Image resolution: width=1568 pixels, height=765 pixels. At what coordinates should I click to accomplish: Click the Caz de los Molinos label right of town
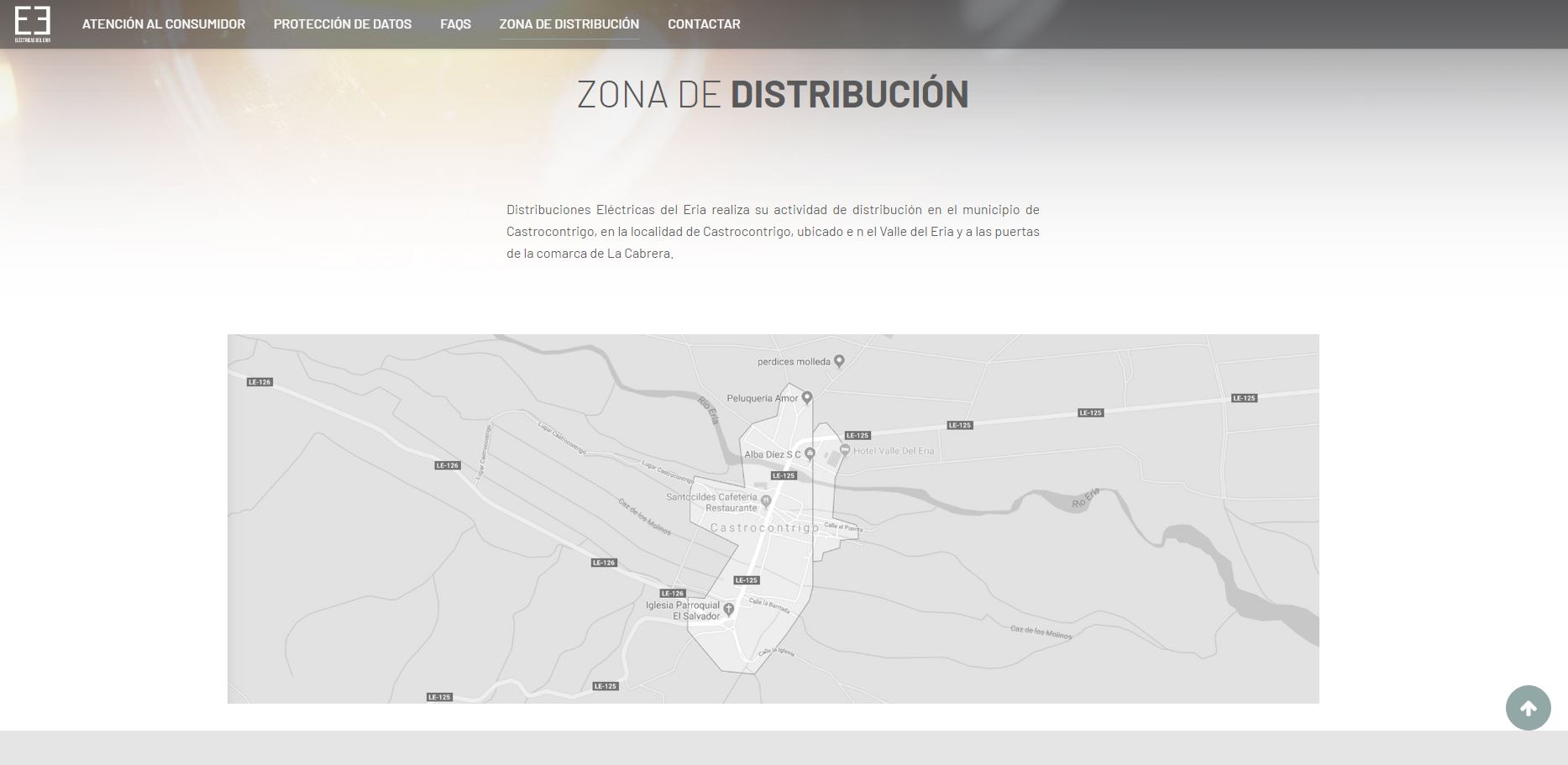pyautogui.click(x=1041, y=632)
